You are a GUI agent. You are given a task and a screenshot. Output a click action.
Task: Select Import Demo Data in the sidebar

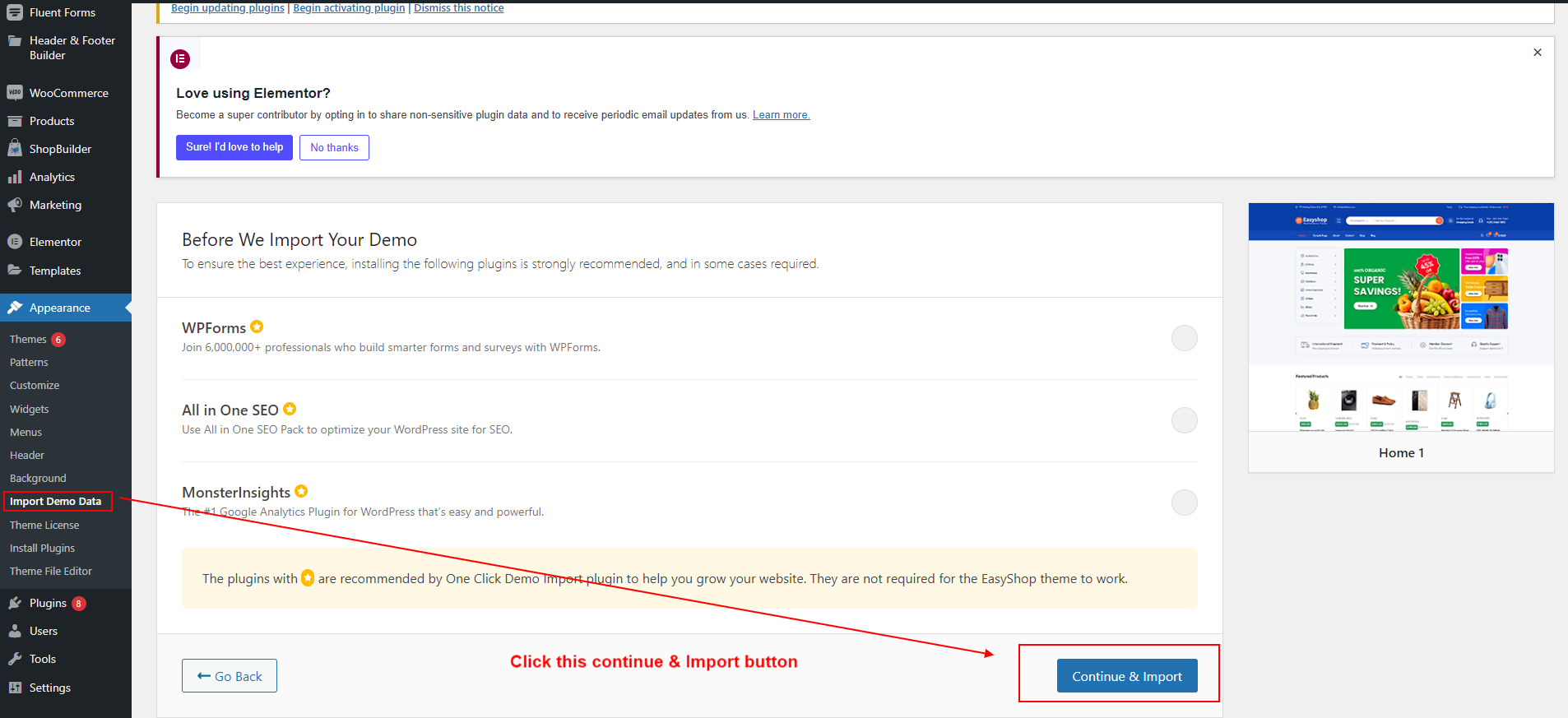(56, 501)
